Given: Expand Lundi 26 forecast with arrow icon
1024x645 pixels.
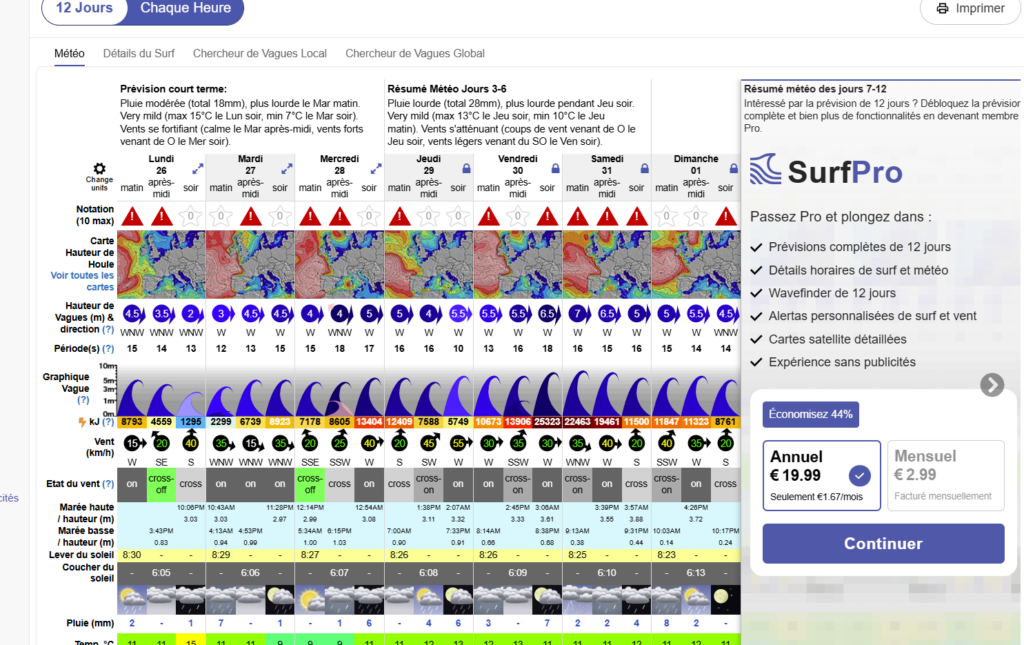Looking at the screenshot, I should 198,170.
